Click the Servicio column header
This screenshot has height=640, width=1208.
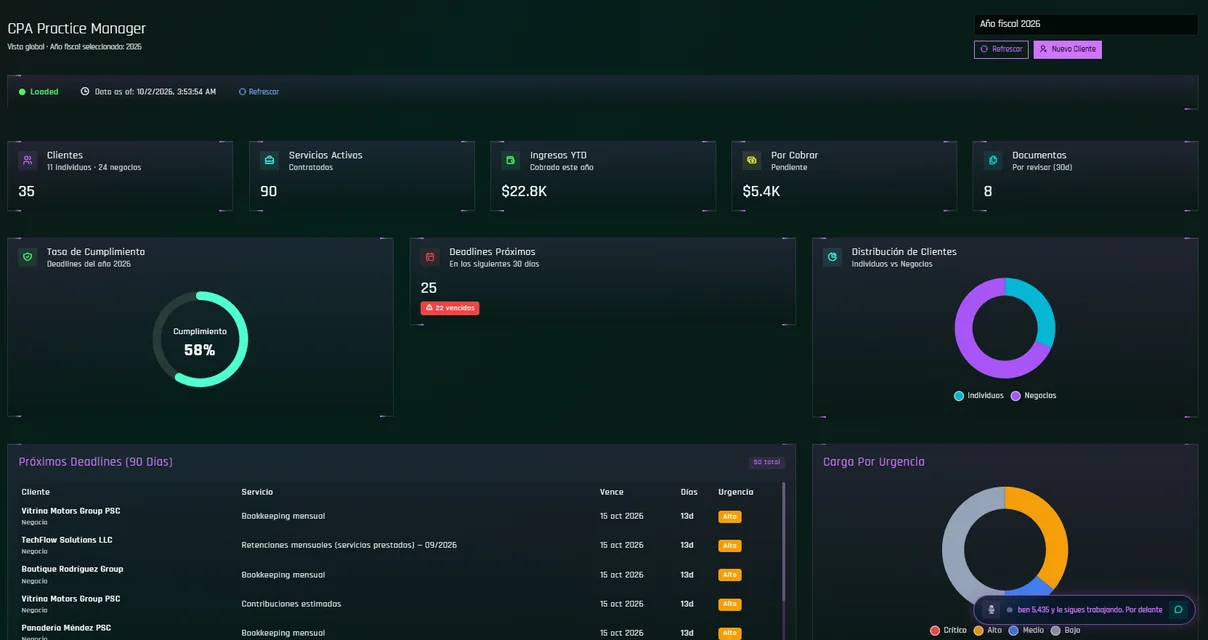(x=257, y=492)
